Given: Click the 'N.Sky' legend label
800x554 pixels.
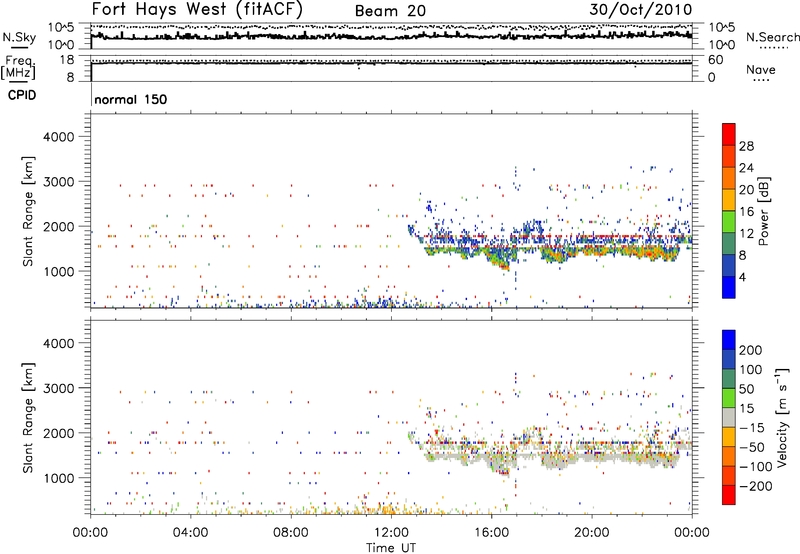Looking at the screenshot, I should [19, 37].
